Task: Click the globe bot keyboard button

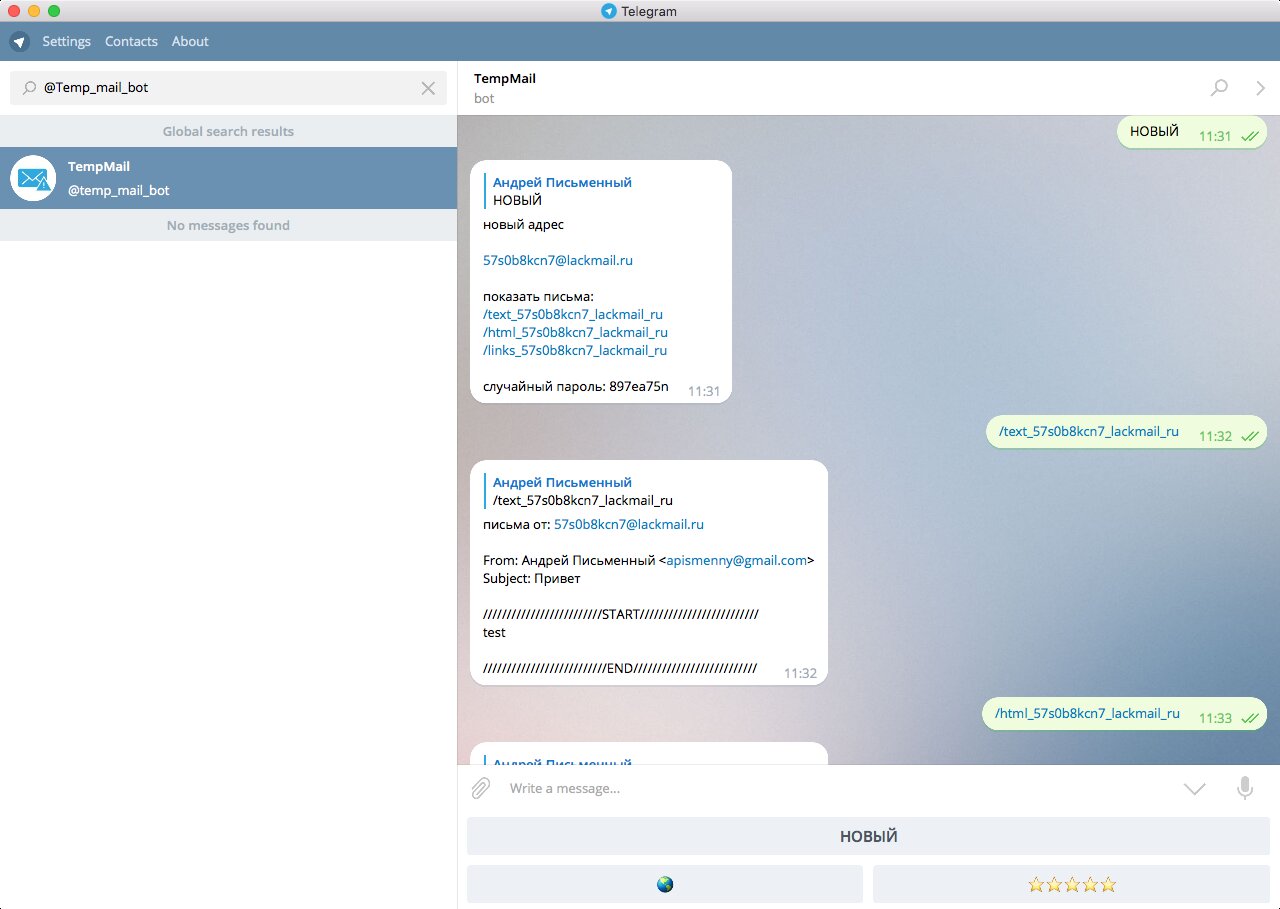Action: [665, 884]
